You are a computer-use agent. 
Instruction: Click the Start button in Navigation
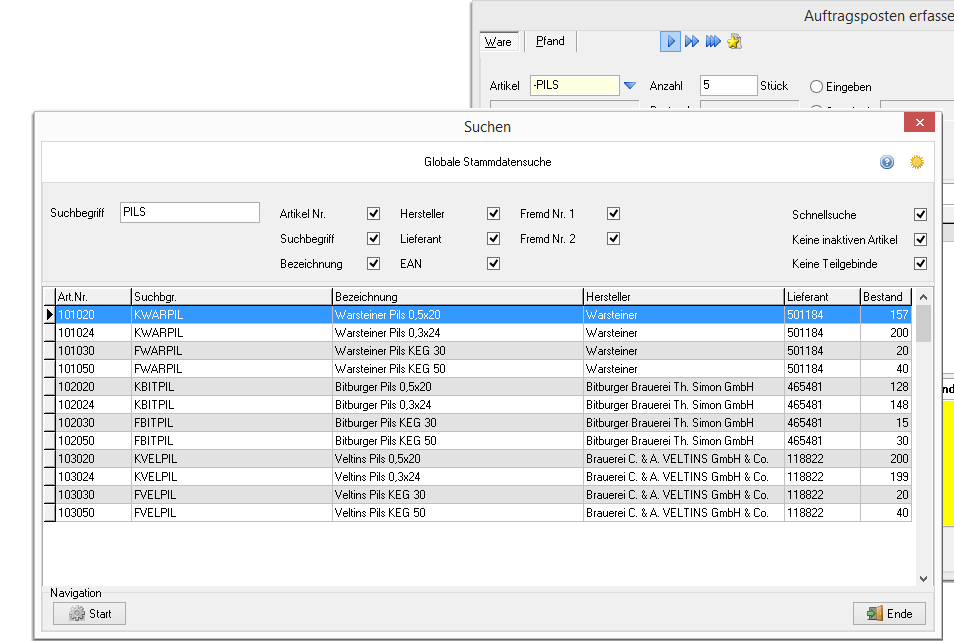click(x=89, y=614)
